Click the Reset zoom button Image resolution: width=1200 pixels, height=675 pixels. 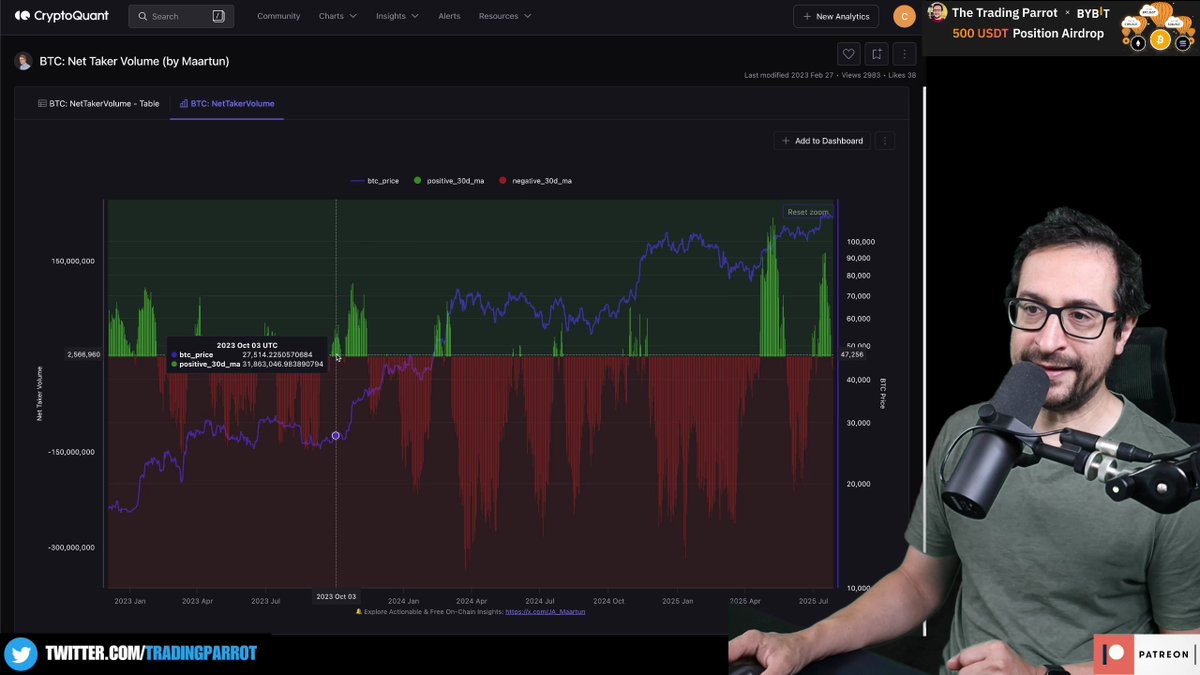click(808, 212)
